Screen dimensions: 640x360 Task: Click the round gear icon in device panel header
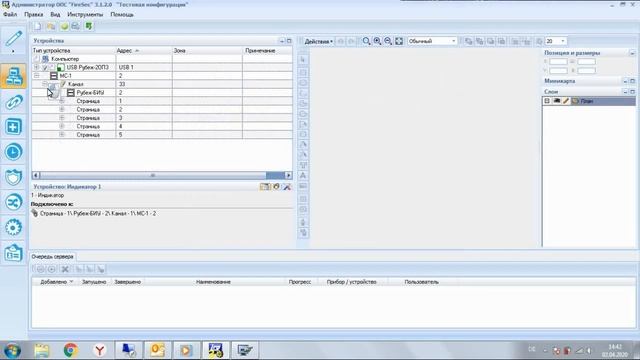pyautogui.click(x=276, y=187)
